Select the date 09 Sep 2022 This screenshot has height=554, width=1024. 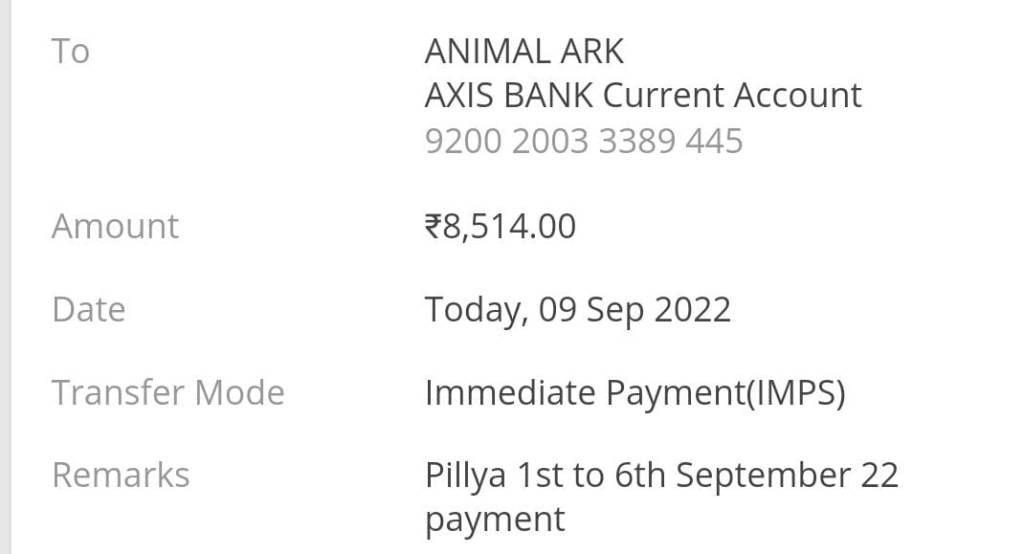point(635,310)
